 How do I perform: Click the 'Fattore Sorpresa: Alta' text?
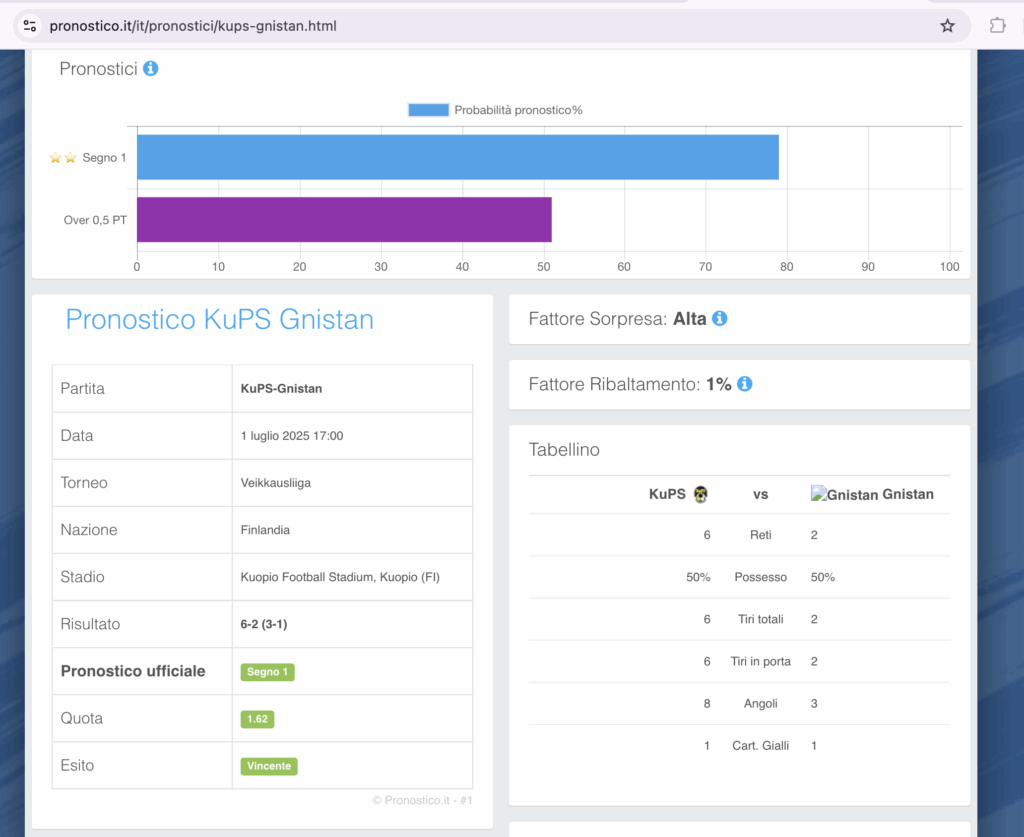click(618, 319)
